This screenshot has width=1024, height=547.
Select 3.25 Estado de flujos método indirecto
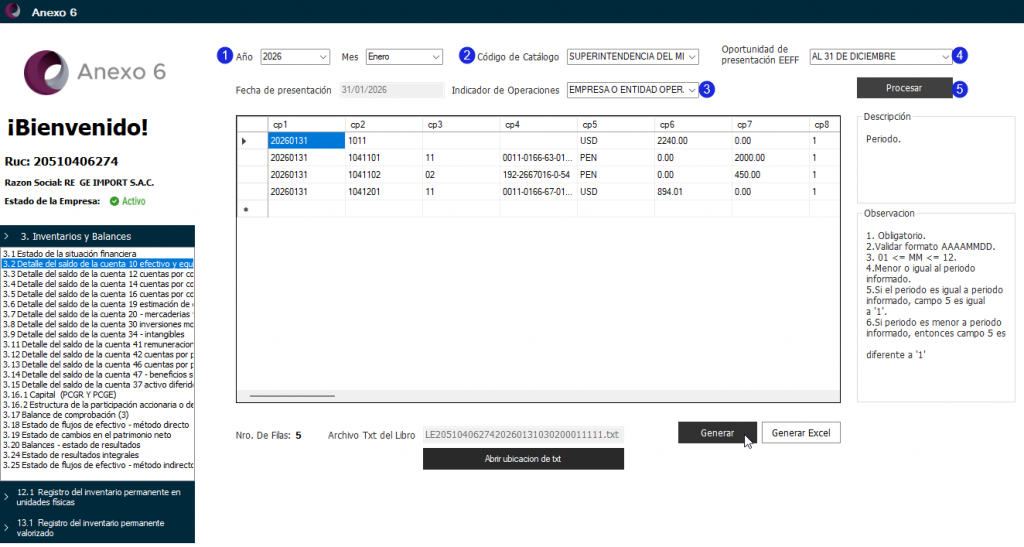point(98,465)
